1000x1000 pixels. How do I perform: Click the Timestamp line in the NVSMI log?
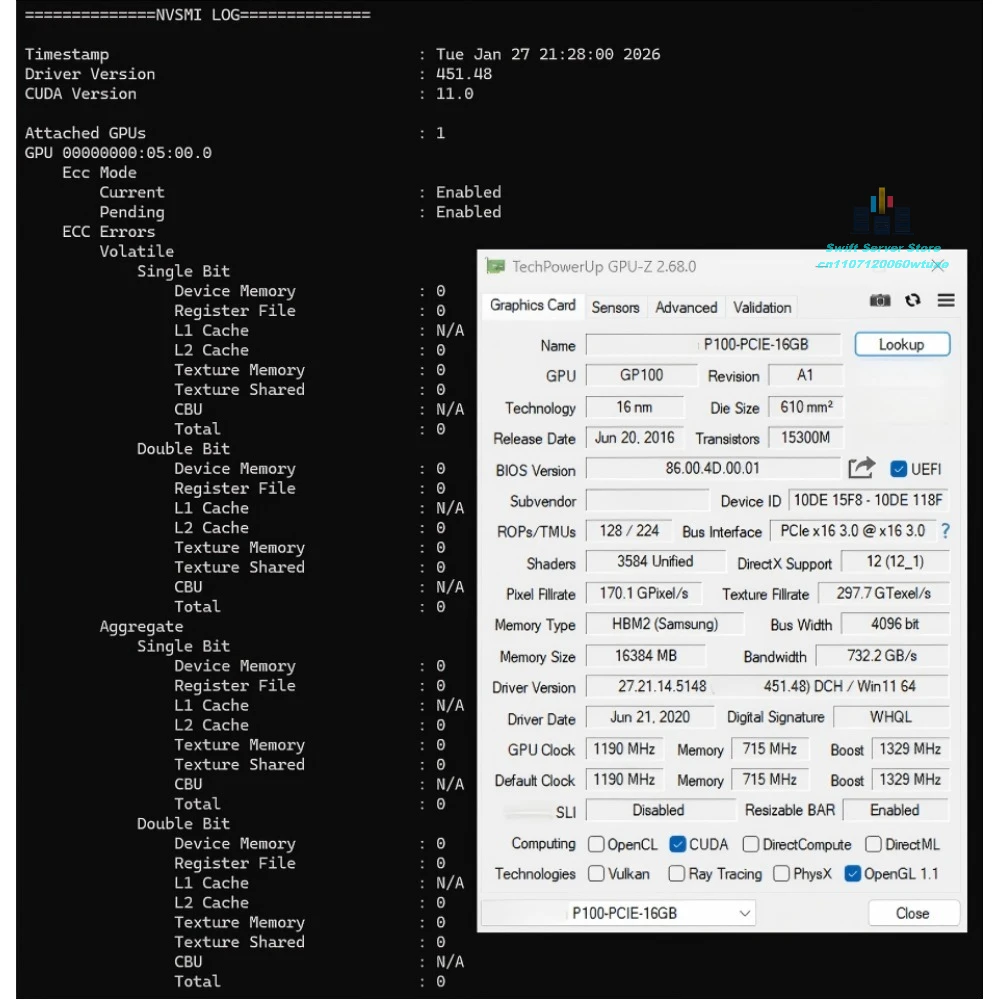342,54
